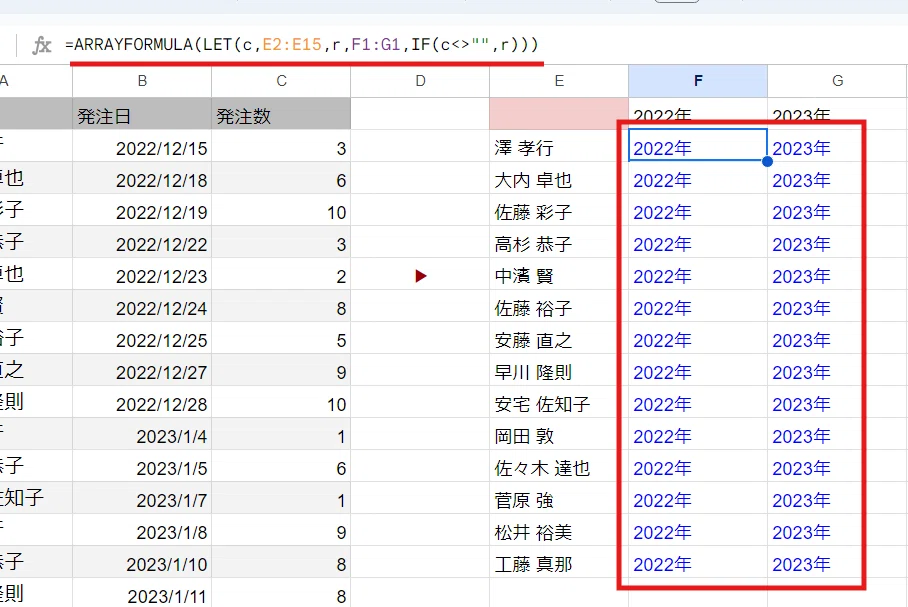
Task: Select date cell 2022/12/27
Action: click(x=142, y=370)
